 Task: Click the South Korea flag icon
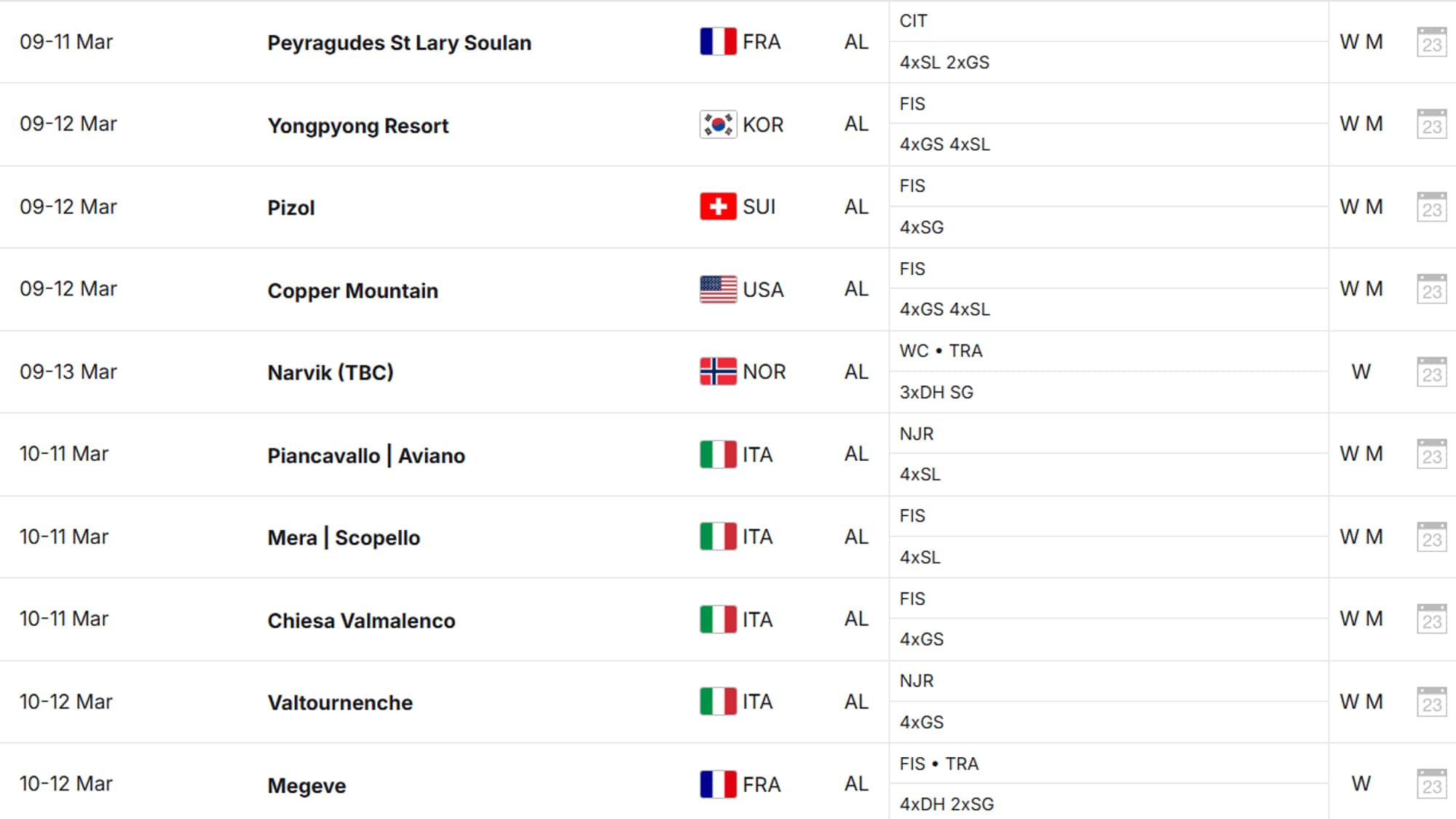718,124
